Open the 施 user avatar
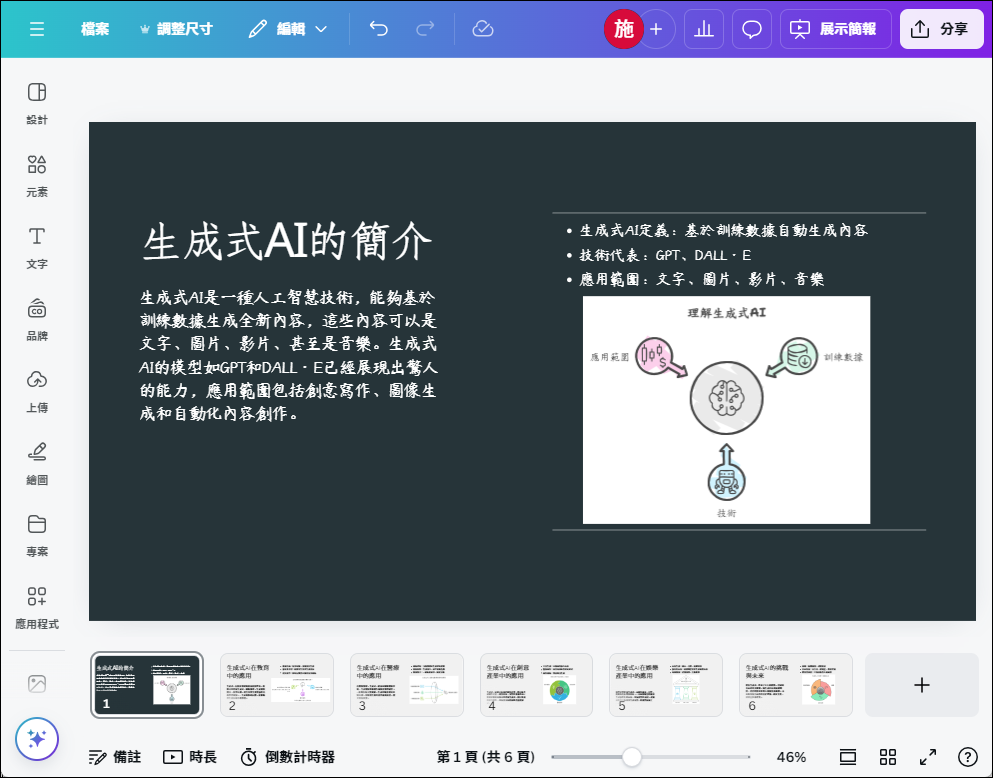Image resolution: width=993 pixels, height=778 pixels. 624,29
